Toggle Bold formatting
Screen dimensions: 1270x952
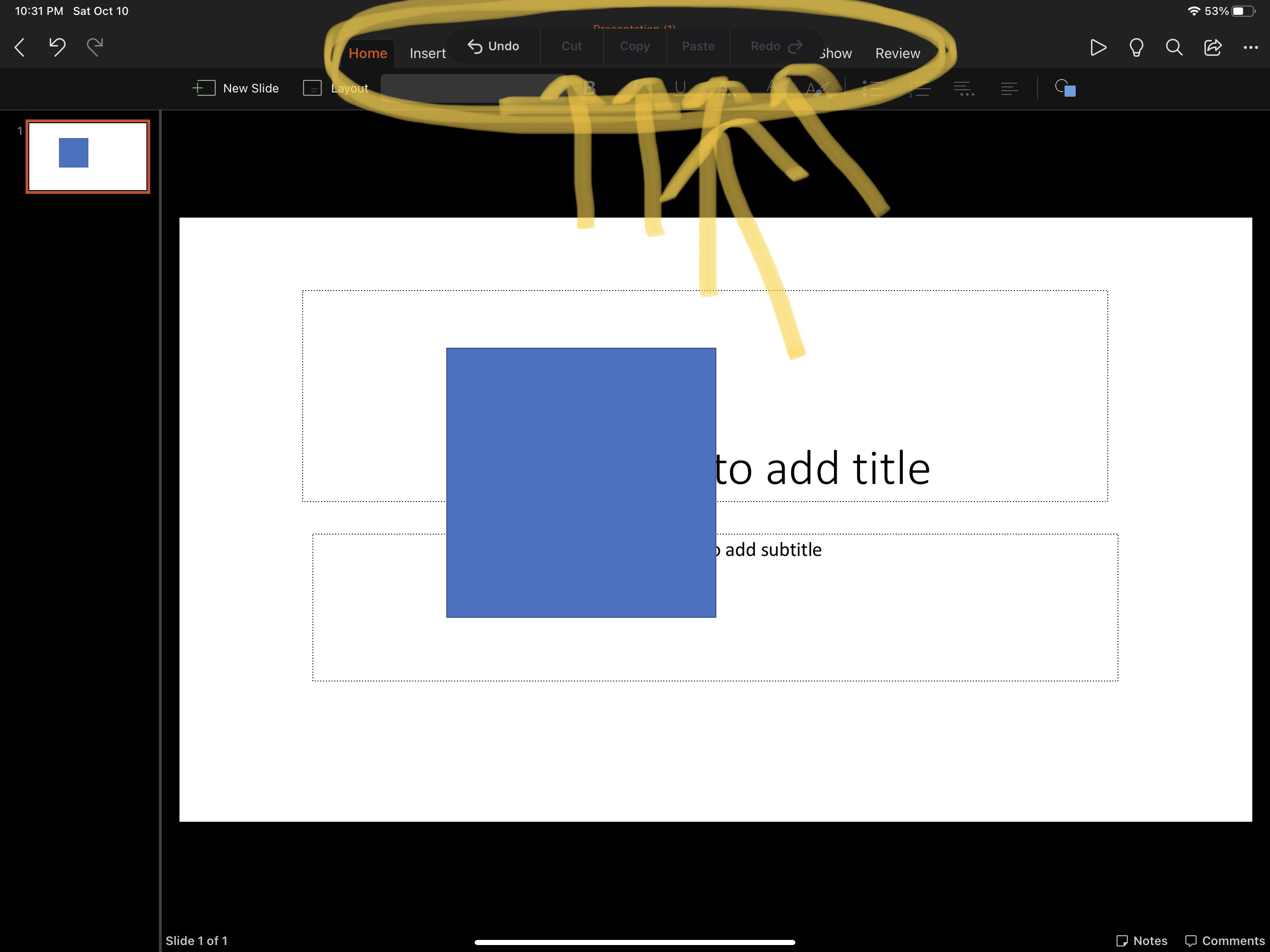pyautogui.click(x=589, y=88)
